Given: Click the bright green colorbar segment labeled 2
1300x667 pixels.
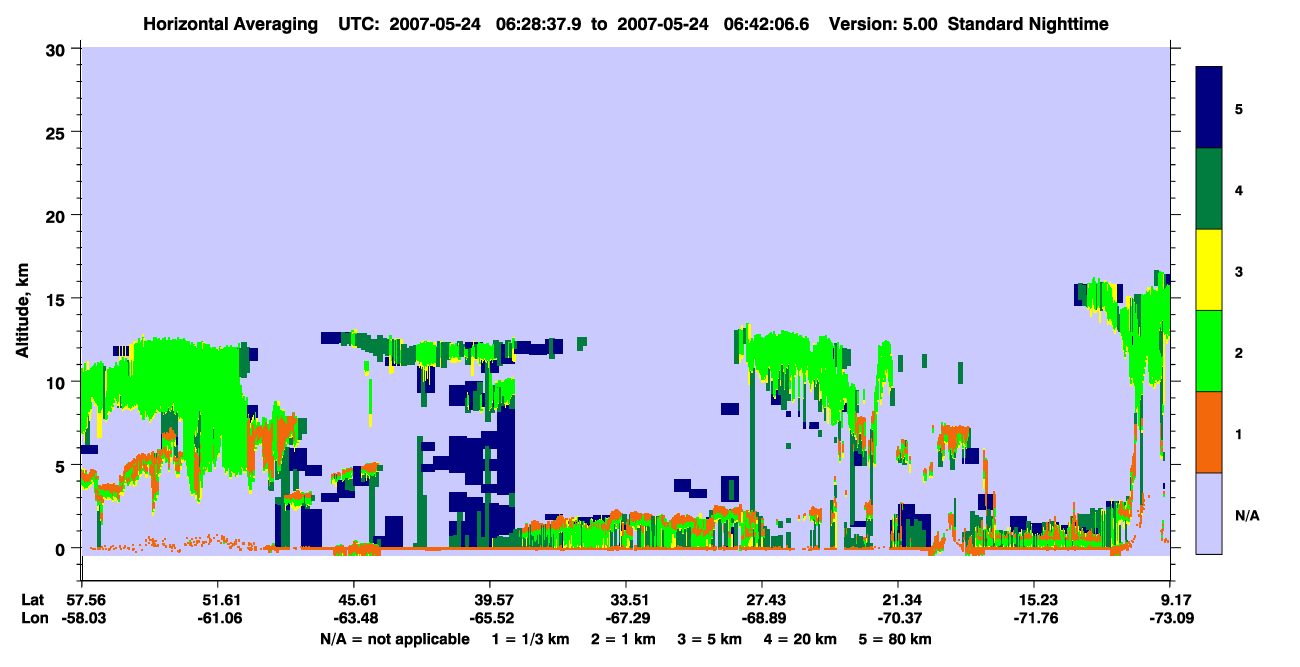Looking at the screenshot, I should [x=1209, y=351].
